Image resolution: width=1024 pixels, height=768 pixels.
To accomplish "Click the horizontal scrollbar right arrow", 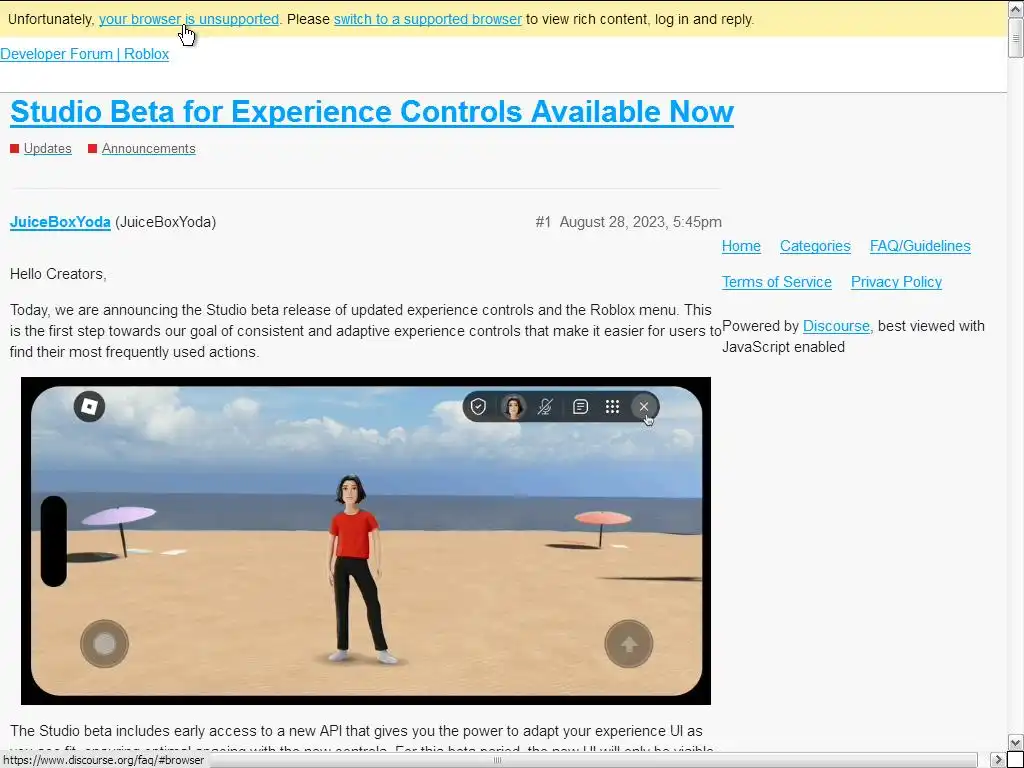I will click(x=998, y=760).
